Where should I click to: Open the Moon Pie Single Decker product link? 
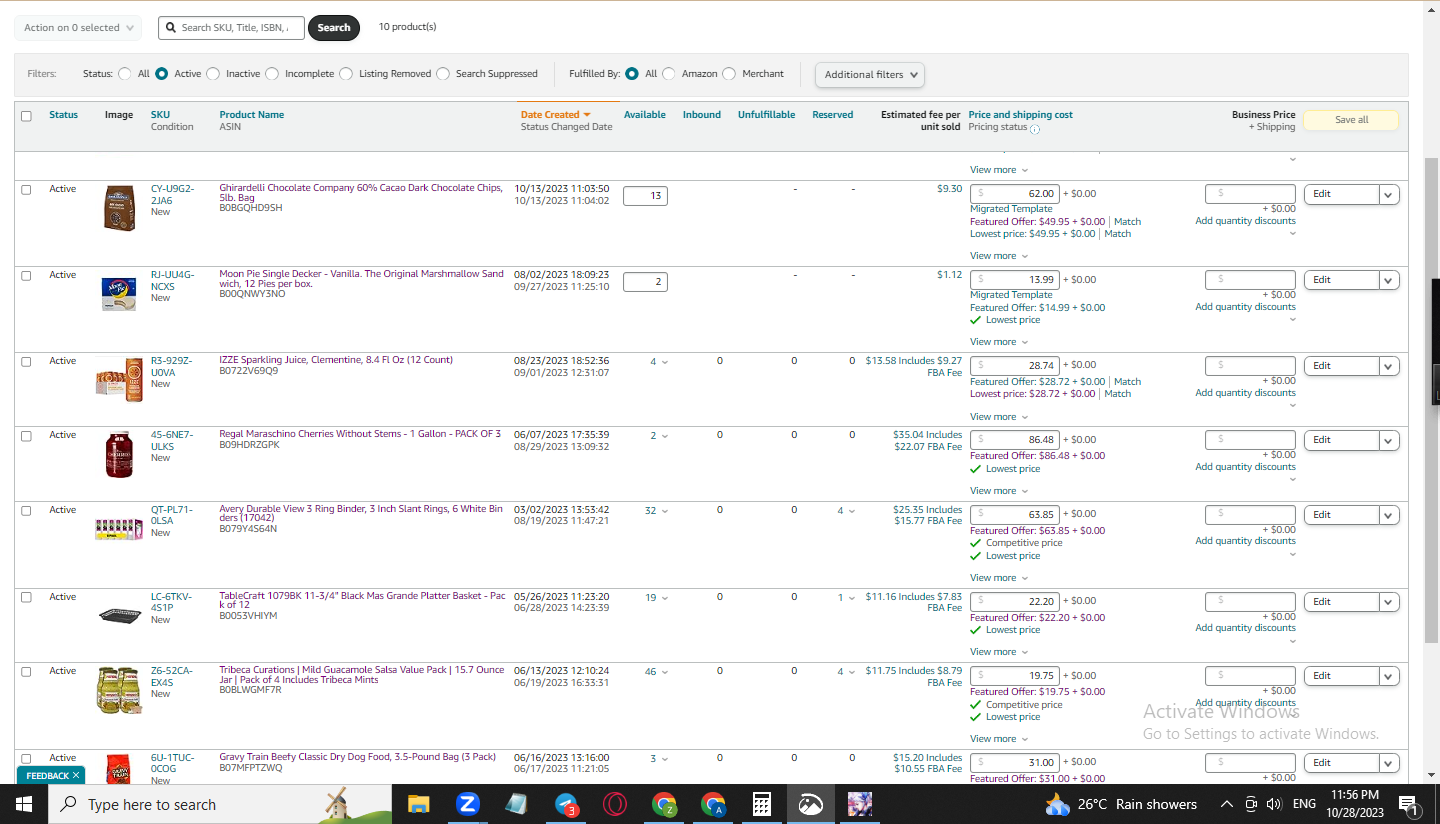361,279
